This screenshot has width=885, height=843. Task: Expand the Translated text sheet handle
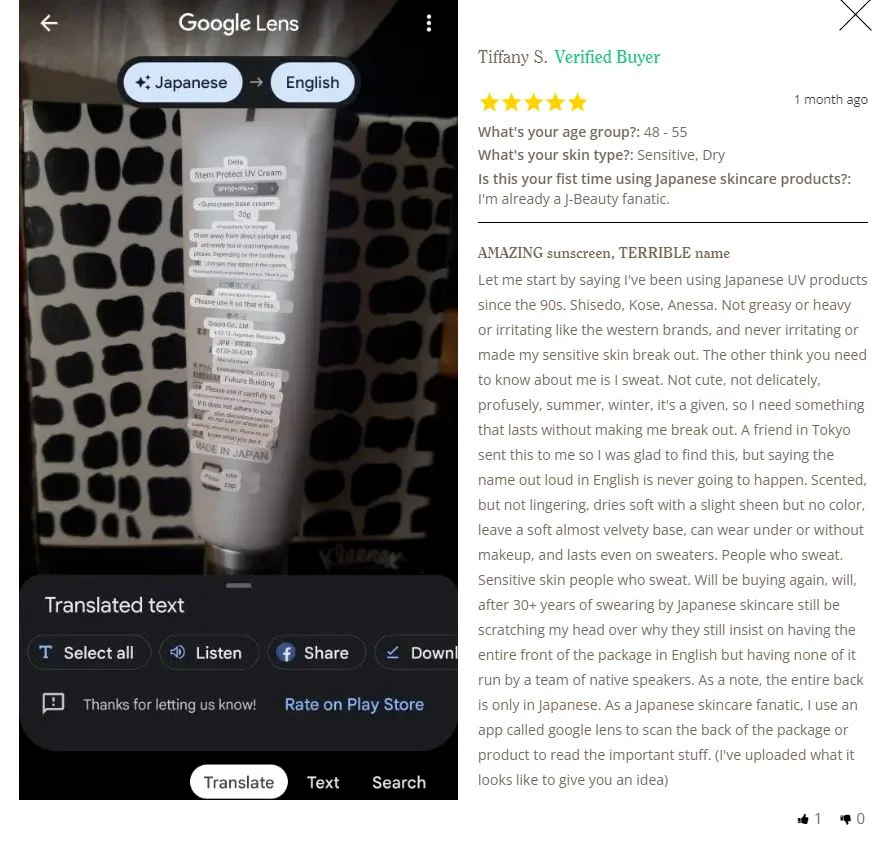tap(239, 585)
